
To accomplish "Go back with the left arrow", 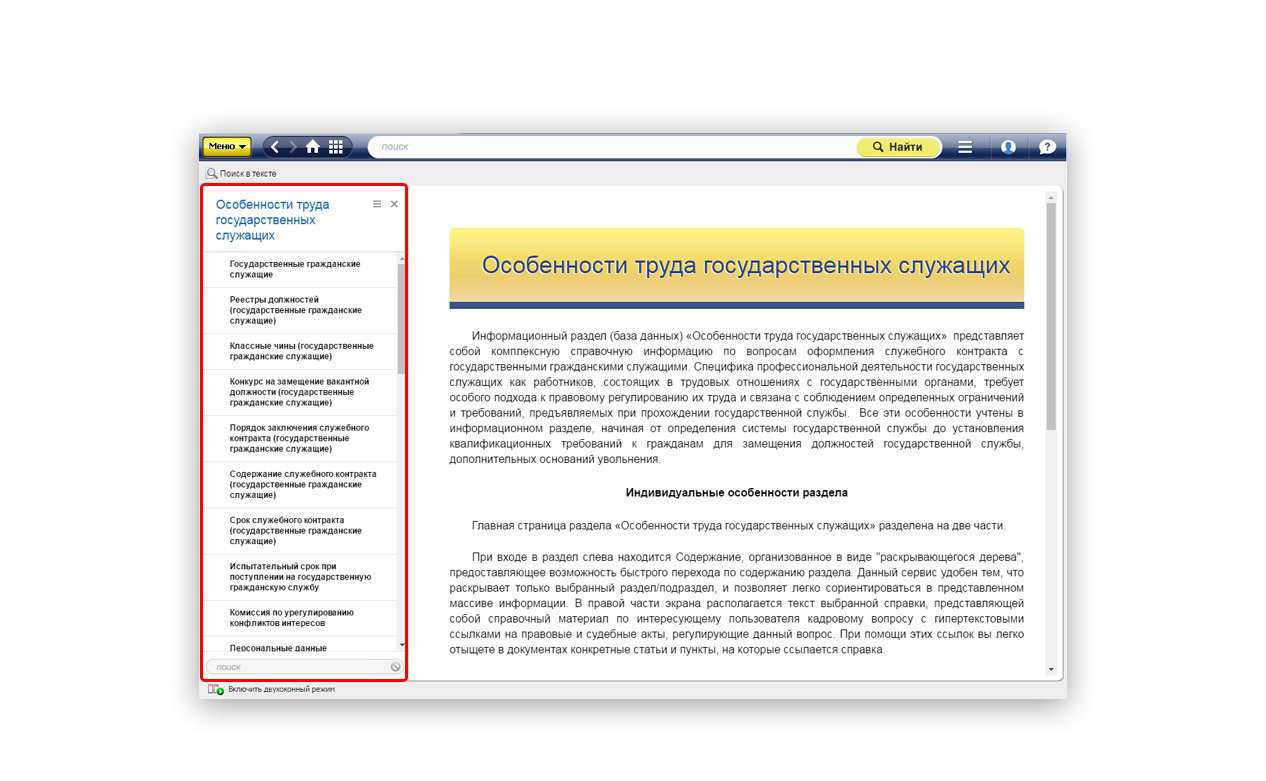I will coord(276,147).
